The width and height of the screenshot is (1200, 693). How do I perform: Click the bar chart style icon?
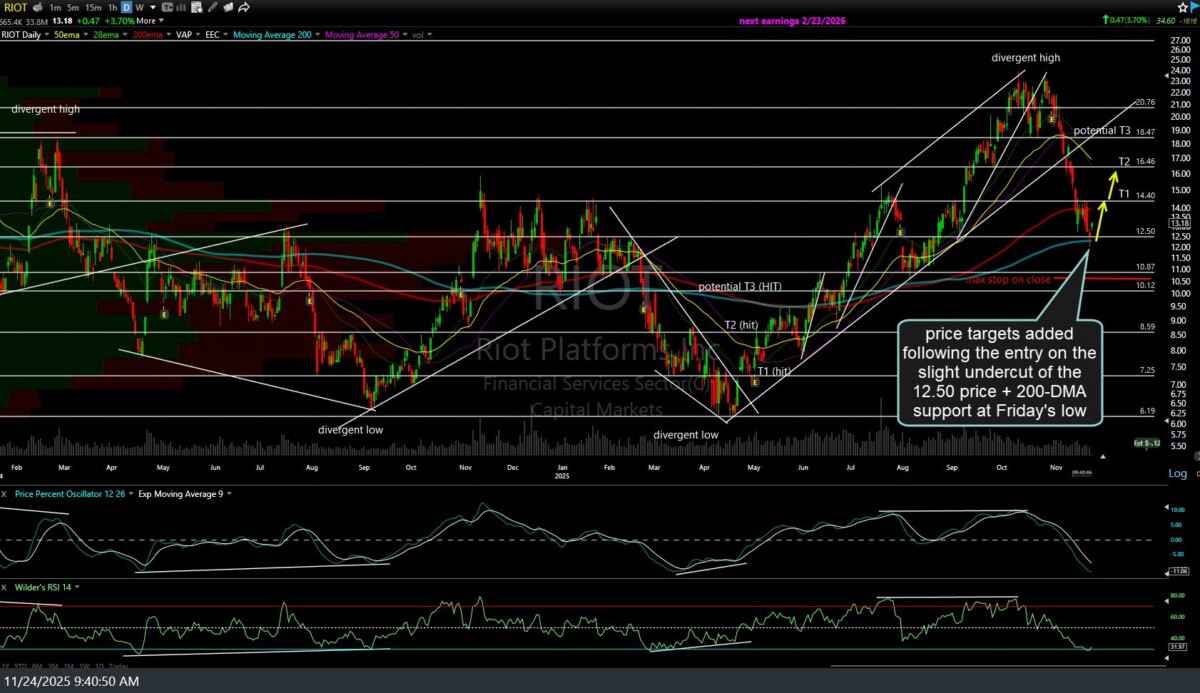182,8
